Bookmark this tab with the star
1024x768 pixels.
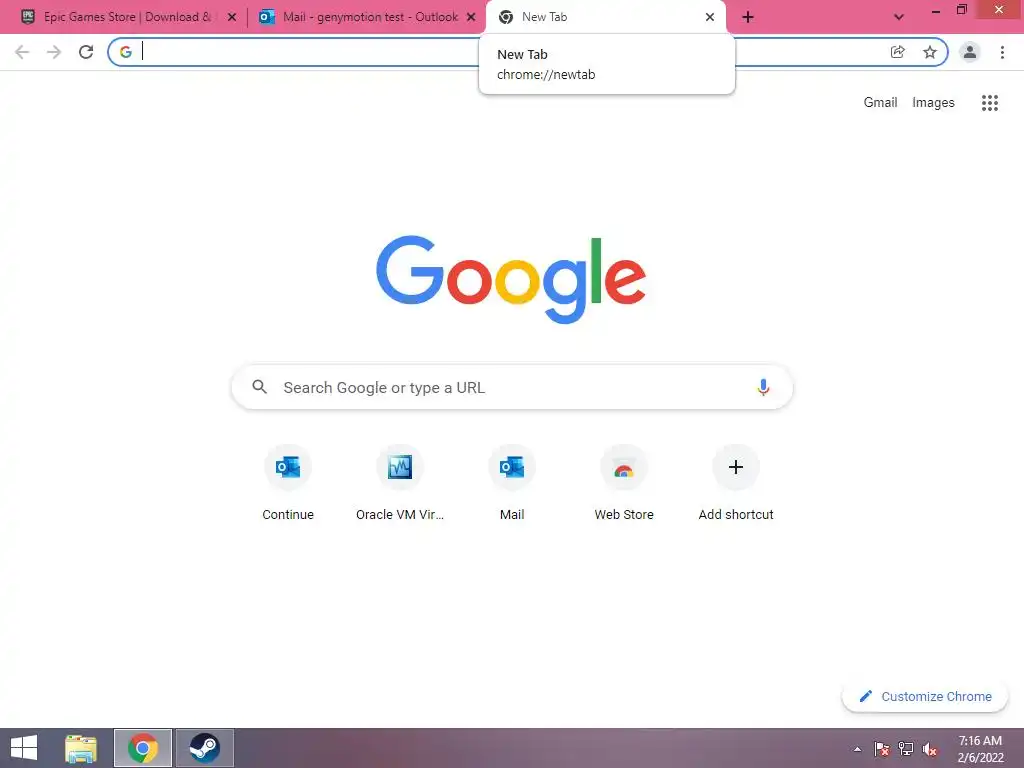click(930, 52)
